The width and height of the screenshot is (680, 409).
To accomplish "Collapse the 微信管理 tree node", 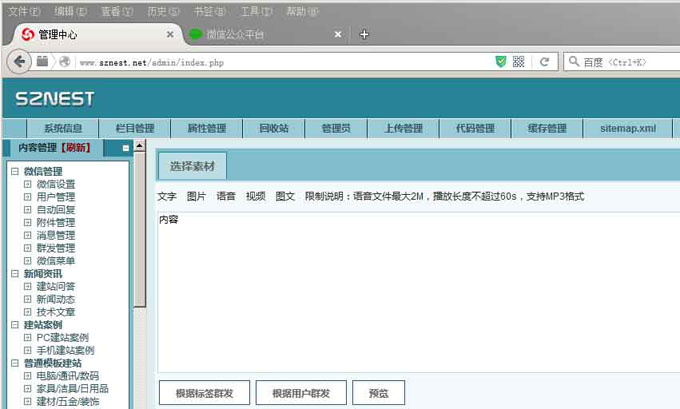I will (15, 171).
